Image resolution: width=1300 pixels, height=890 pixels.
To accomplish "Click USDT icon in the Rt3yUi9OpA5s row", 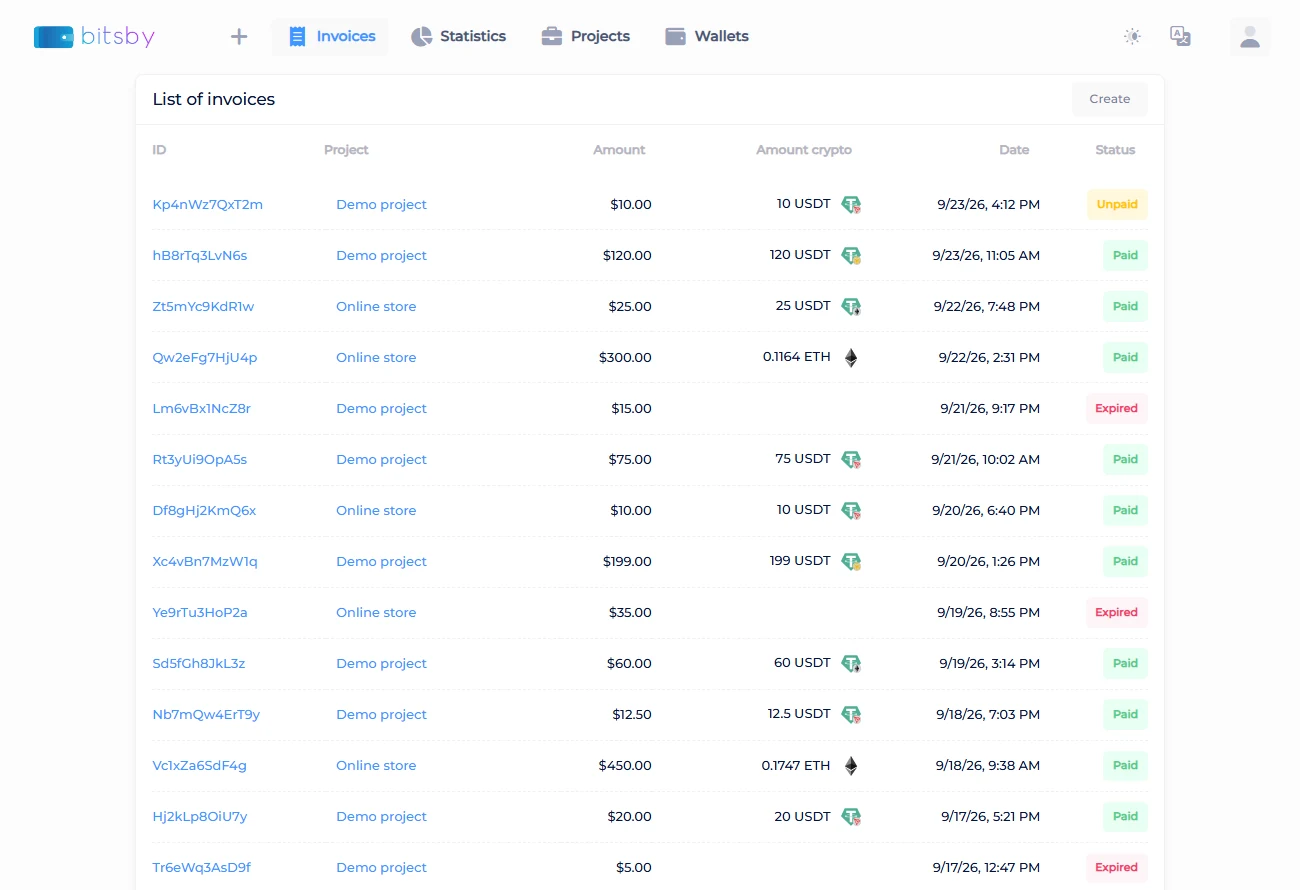I will tap(851, 460).
